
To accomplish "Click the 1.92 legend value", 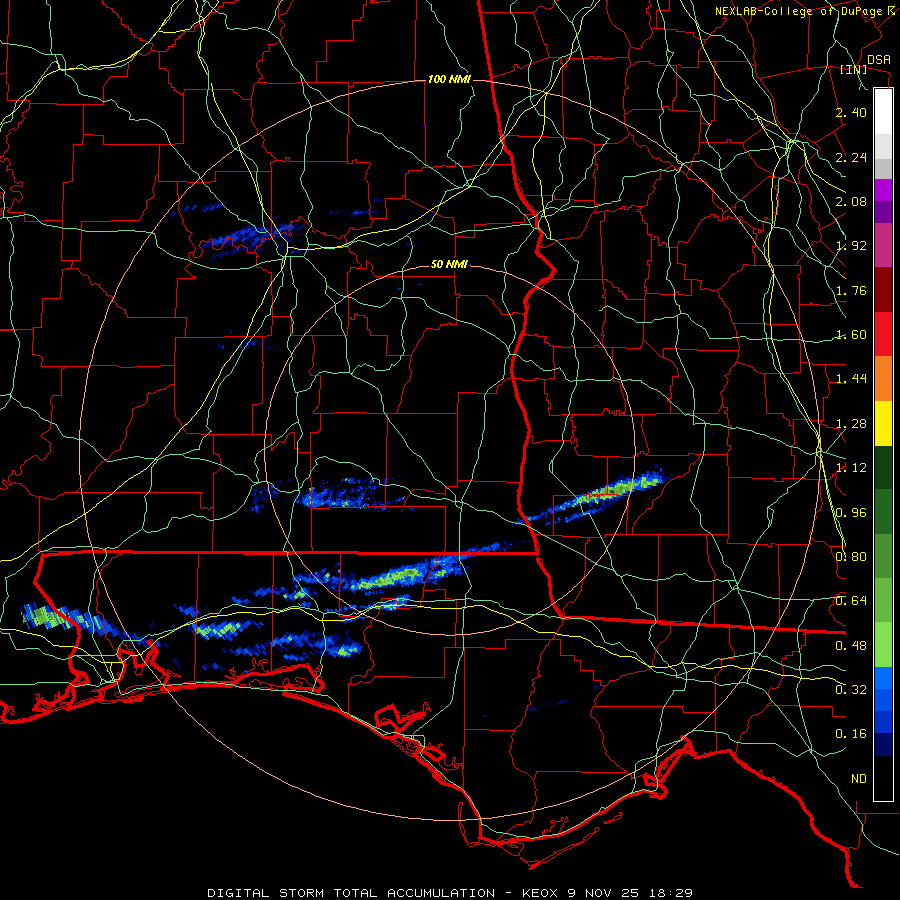I will coord(851,246).
